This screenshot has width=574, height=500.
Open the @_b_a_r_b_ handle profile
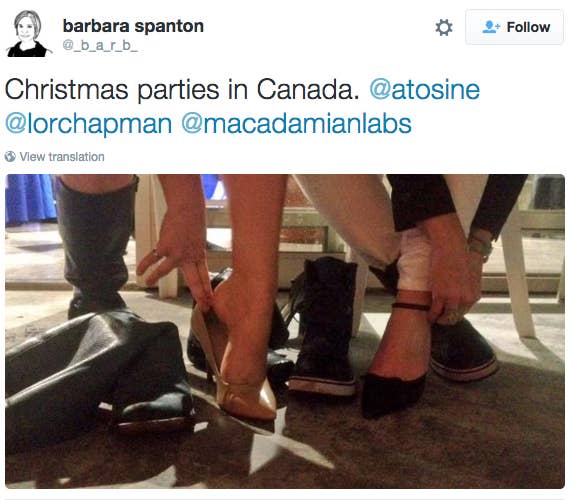[100, 45]
